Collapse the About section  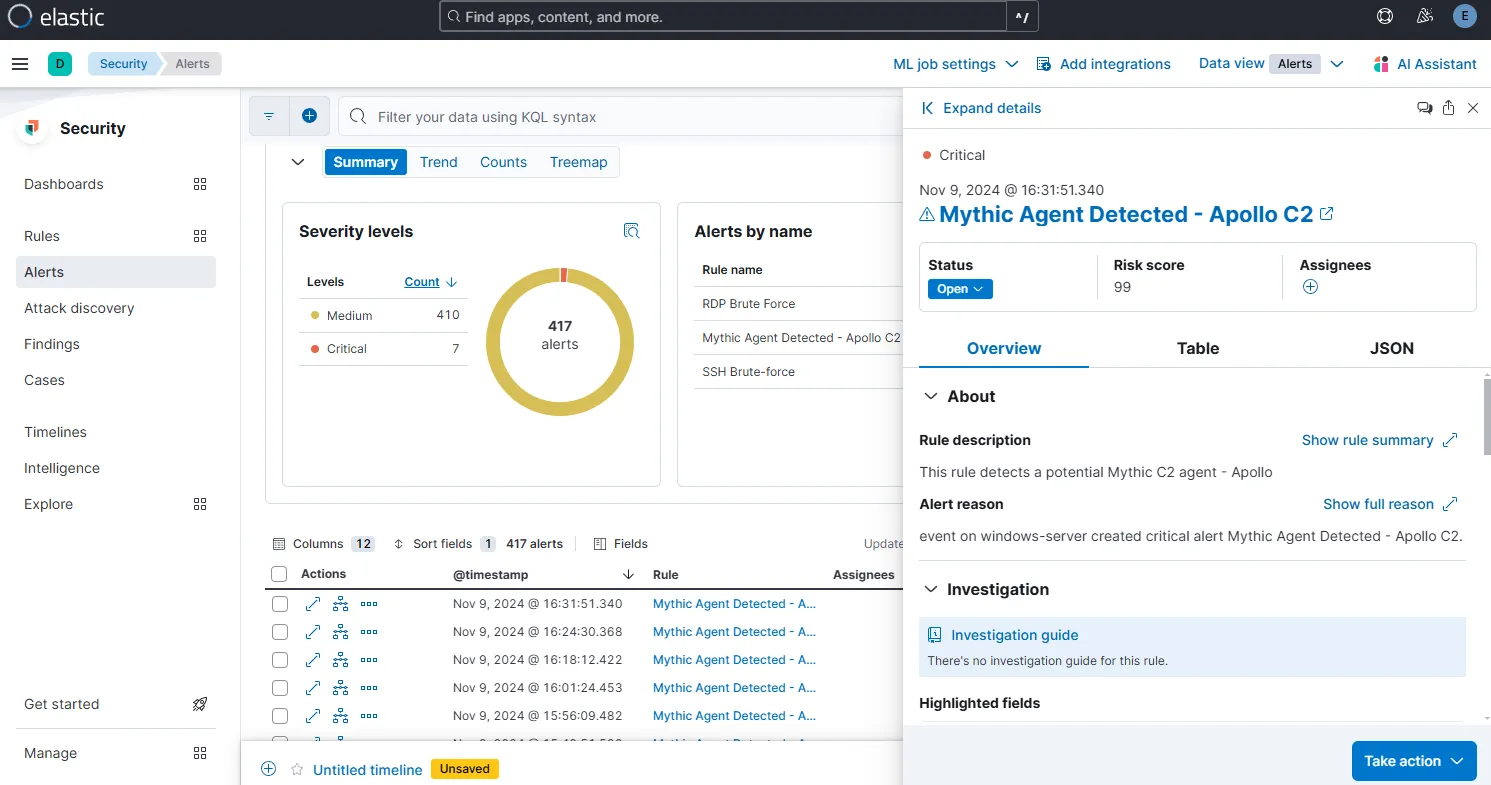[x=930, y=396]
